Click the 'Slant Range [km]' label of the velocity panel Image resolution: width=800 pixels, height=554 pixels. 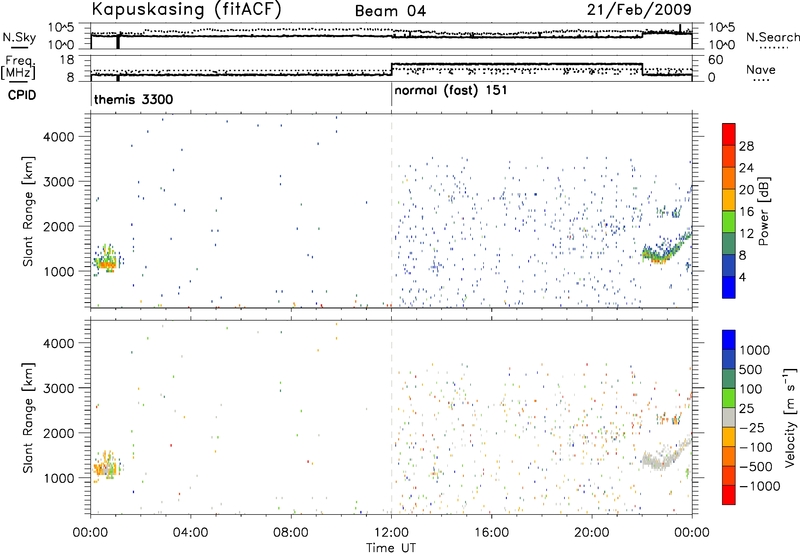[x=28, y=418]
